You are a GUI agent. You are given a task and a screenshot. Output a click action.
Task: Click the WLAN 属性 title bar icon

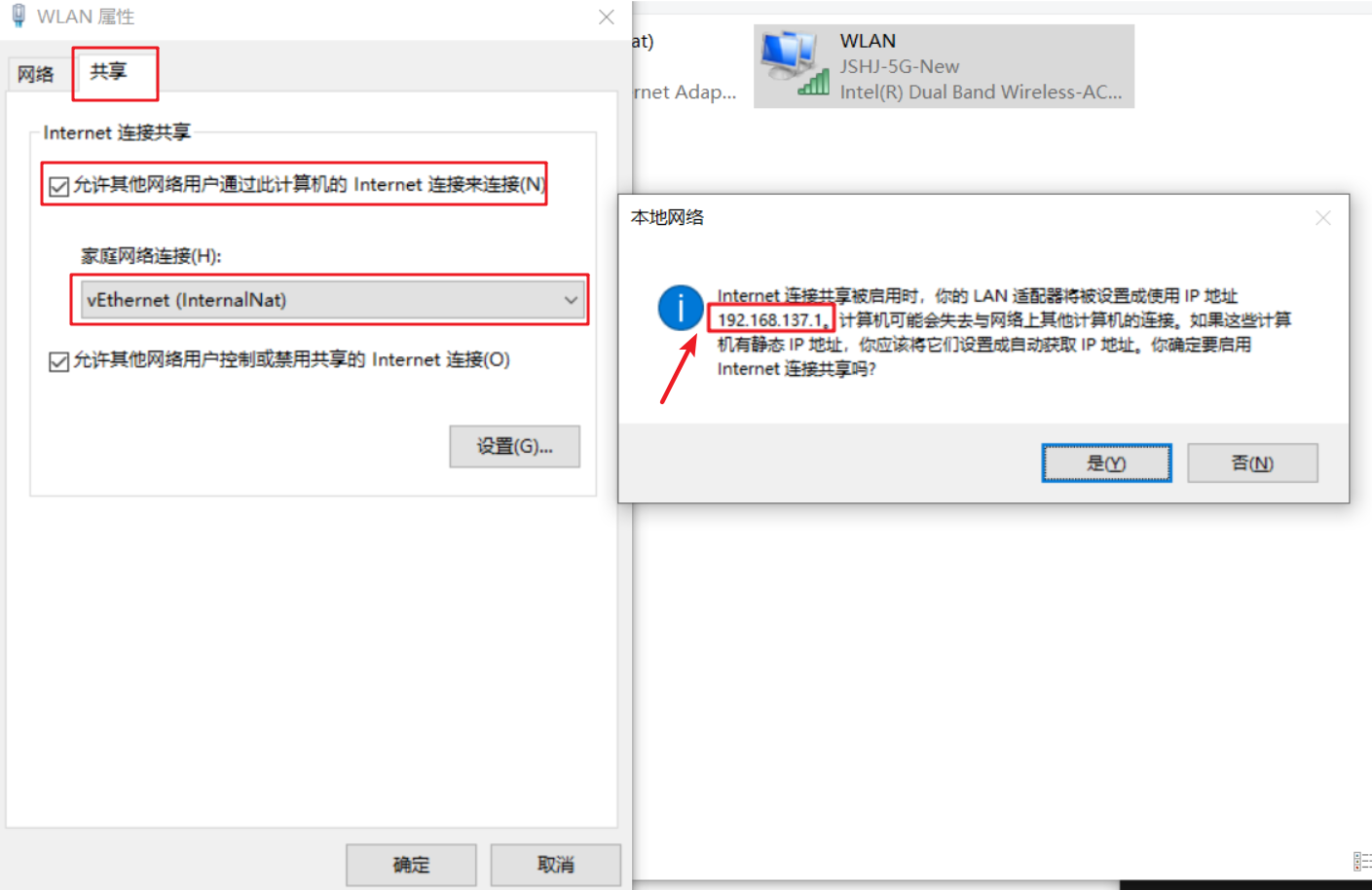[x=19, y=17]
